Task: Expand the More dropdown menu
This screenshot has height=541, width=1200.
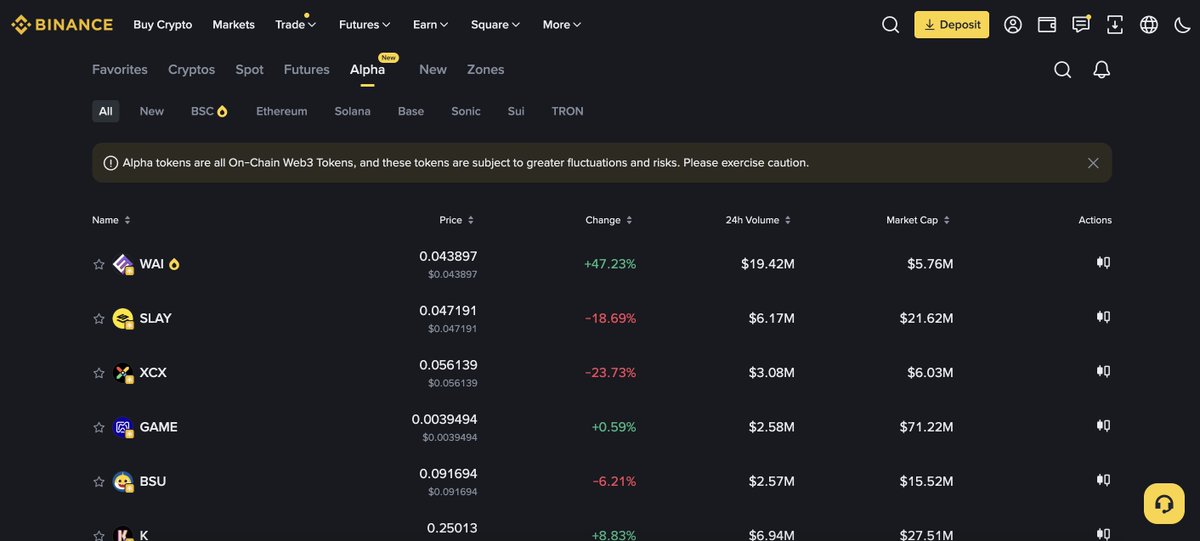Action: pos(562,25)
